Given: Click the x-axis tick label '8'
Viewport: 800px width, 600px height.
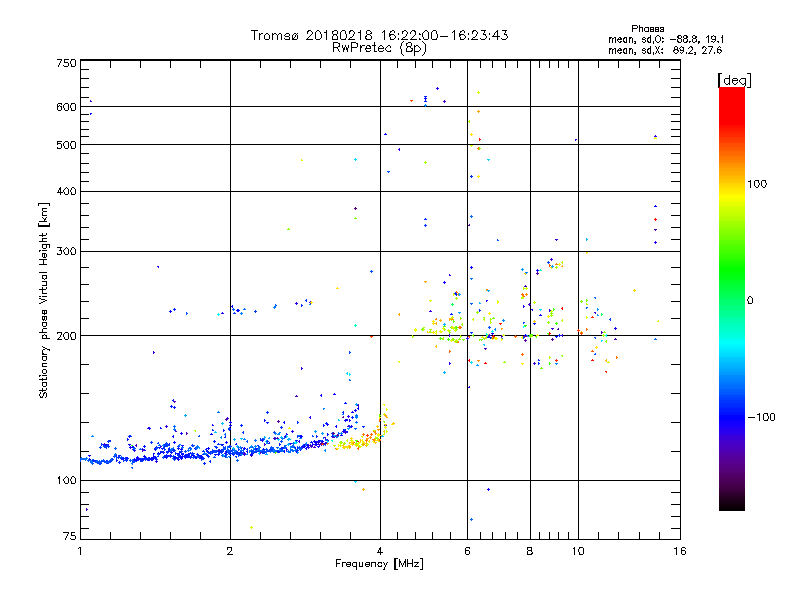Looking at the screenshot, I should point(530,551).
